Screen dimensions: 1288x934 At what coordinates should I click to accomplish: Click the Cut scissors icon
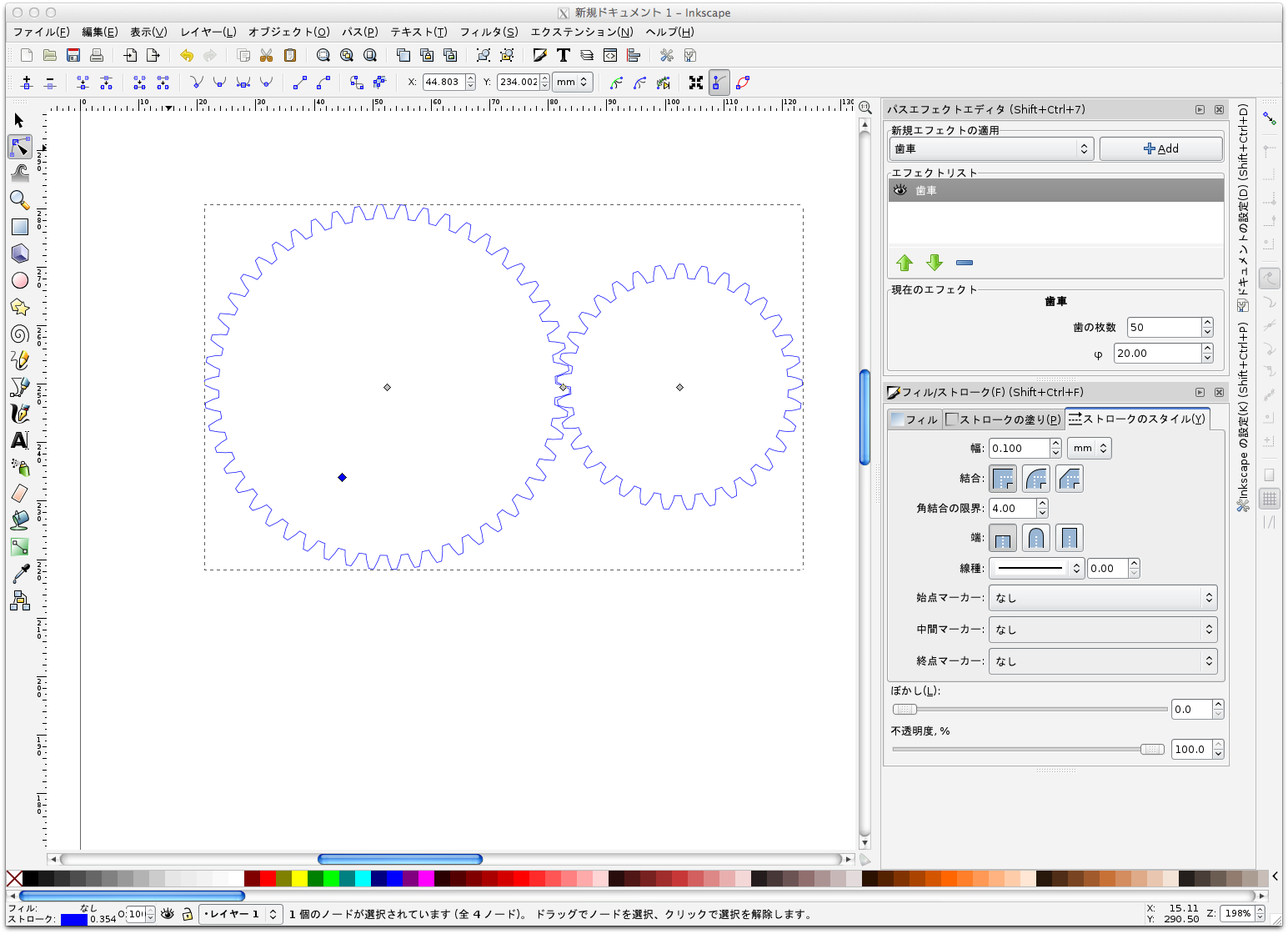[x=267, y=55]
